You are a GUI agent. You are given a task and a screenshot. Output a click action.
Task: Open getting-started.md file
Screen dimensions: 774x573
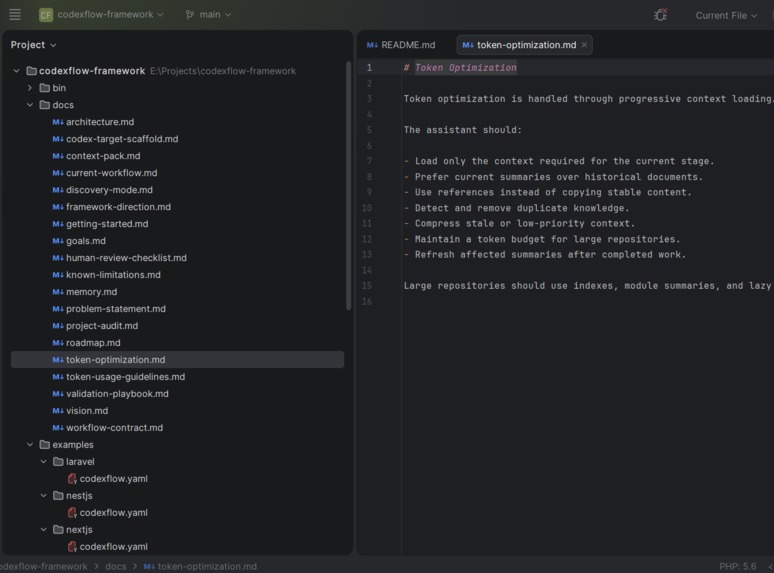[x=107, y=224]
